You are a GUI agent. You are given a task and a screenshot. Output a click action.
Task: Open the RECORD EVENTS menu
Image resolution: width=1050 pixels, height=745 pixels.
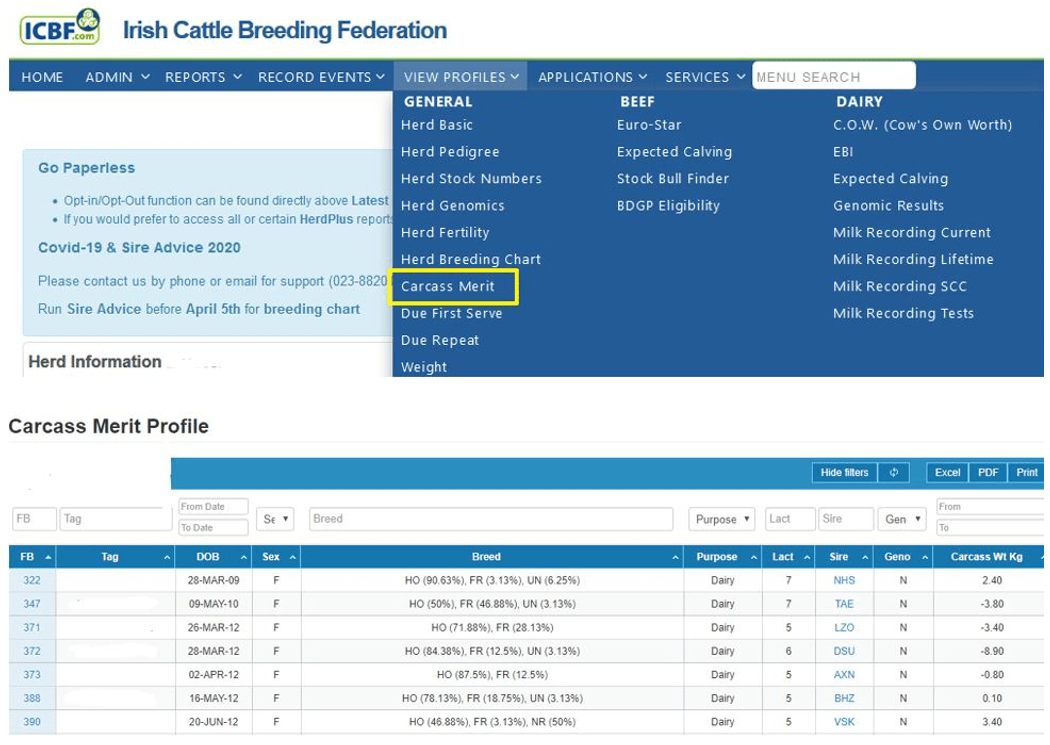(x=321, y=77)
